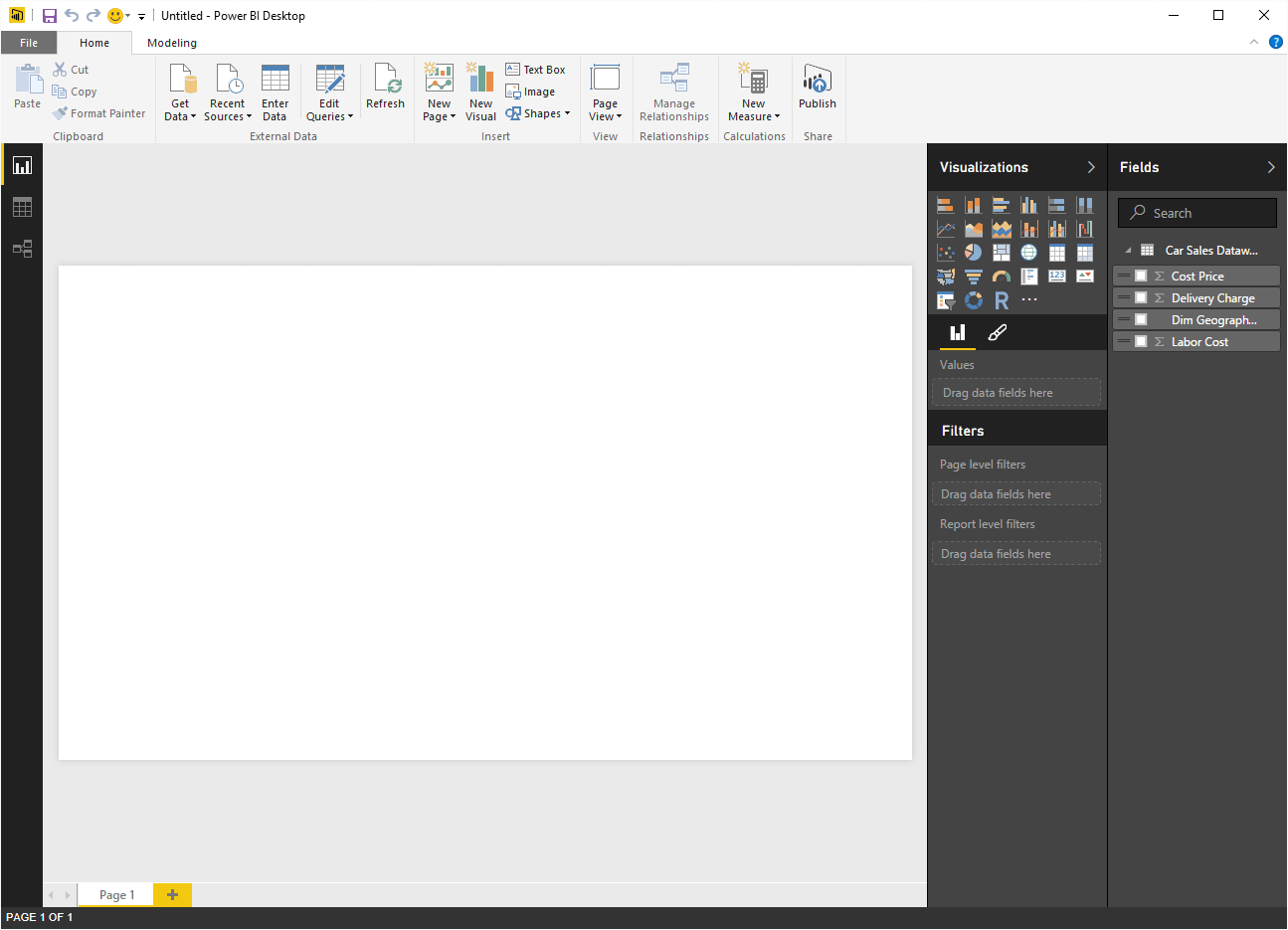Image resolution: width=1288 pixels, height=930 pixels.
Task: Pick the Area chart visualization
Action: (974, 229)
